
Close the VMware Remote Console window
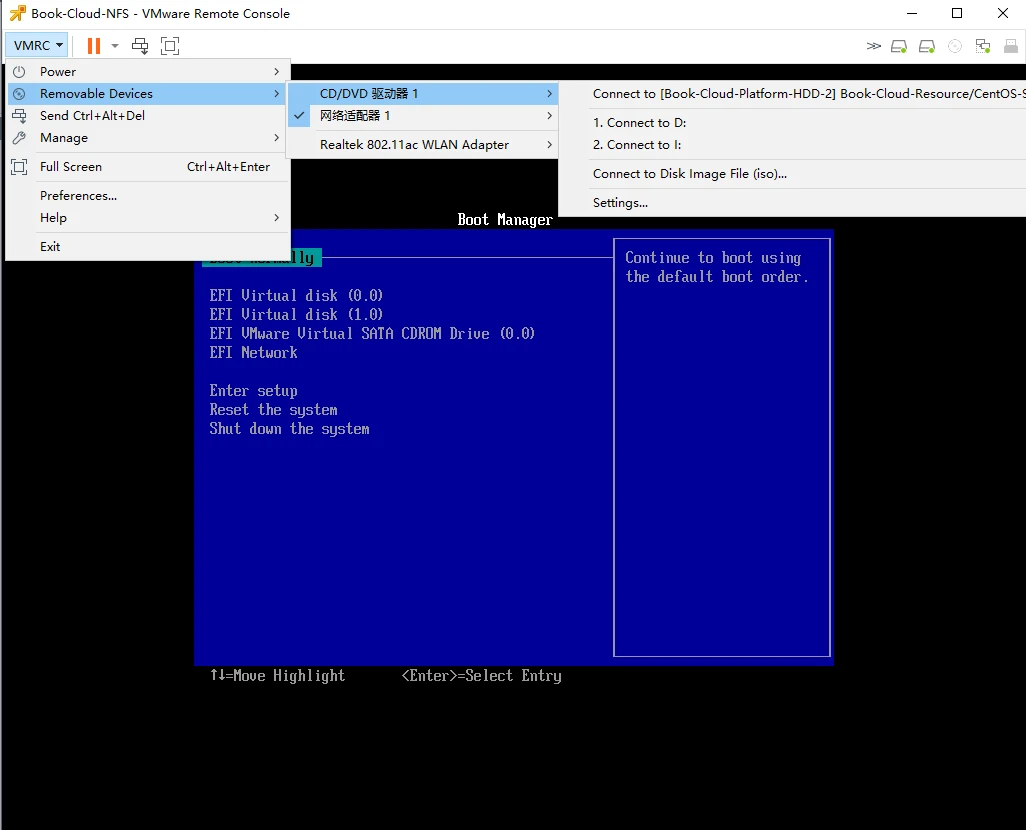coord(1002,13)
